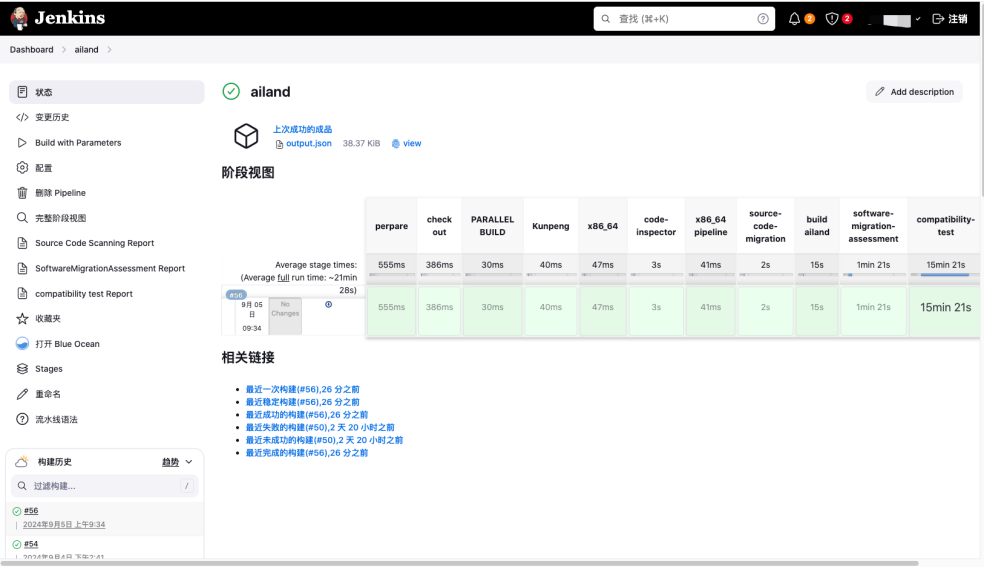
Task: Open the 变更历史 sidebar item
Action: click(x=52, y=117)
